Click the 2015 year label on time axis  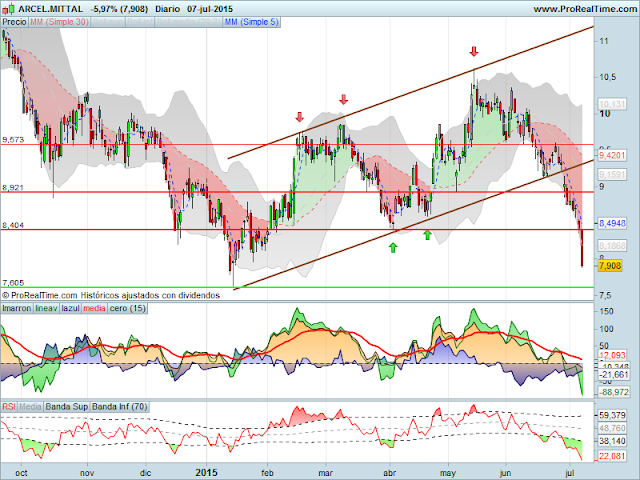point(207,473)
